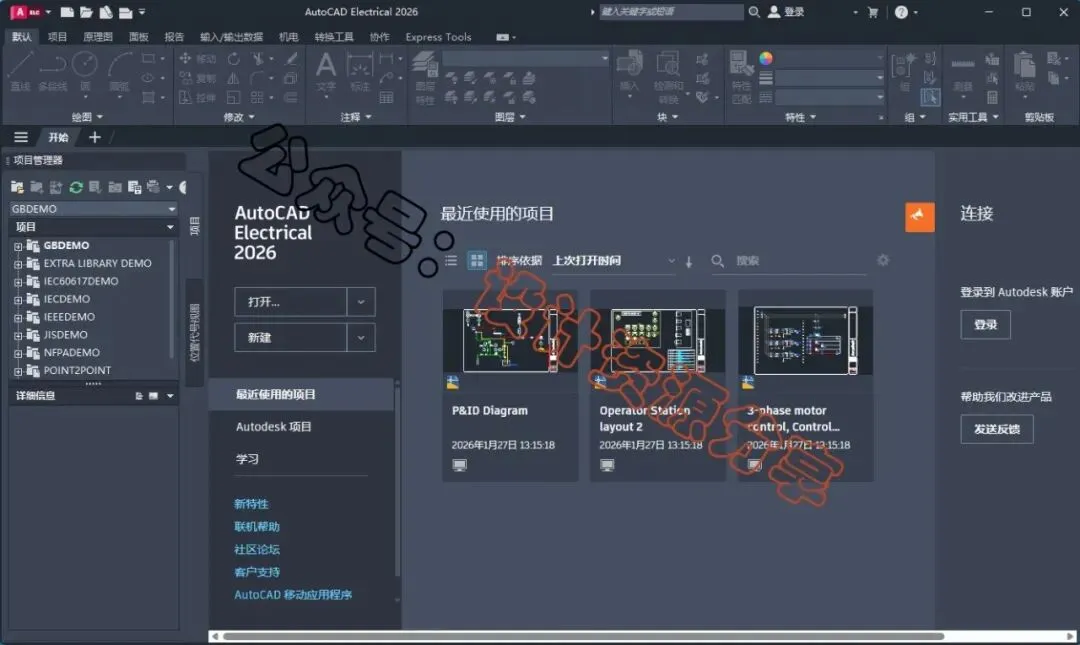Click the Mirror tool icon
Viewport: 1080px width, 645px height.
coord(233,79)
